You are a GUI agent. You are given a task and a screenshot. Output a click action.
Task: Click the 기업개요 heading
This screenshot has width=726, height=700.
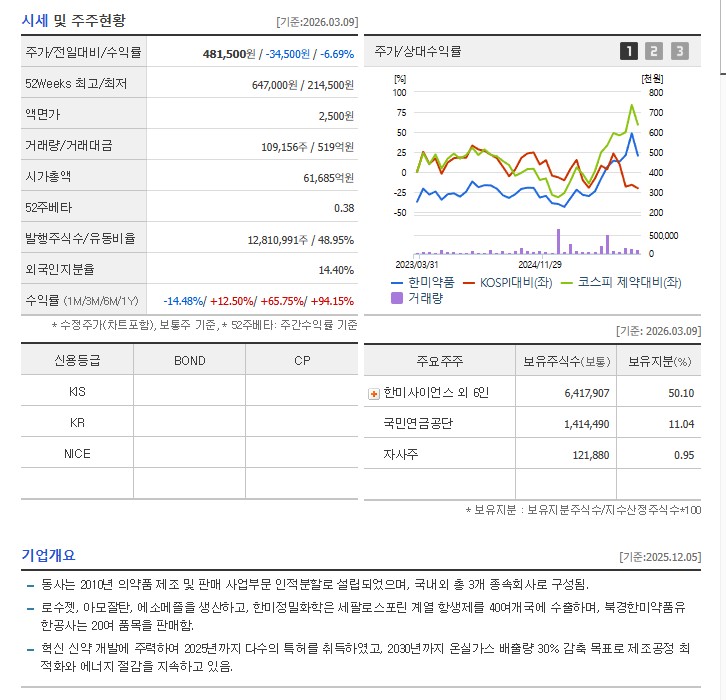click(48, 555)
